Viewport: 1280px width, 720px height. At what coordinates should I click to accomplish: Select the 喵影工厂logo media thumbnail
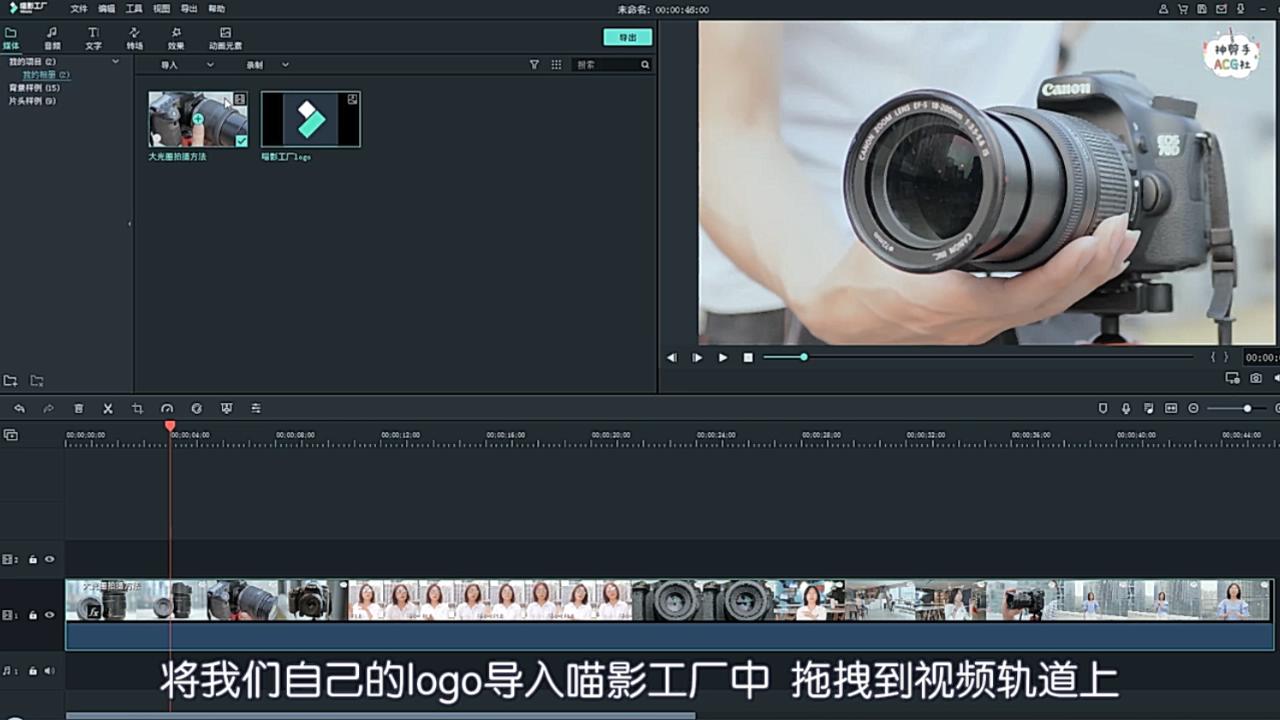(x=311, y=119)
